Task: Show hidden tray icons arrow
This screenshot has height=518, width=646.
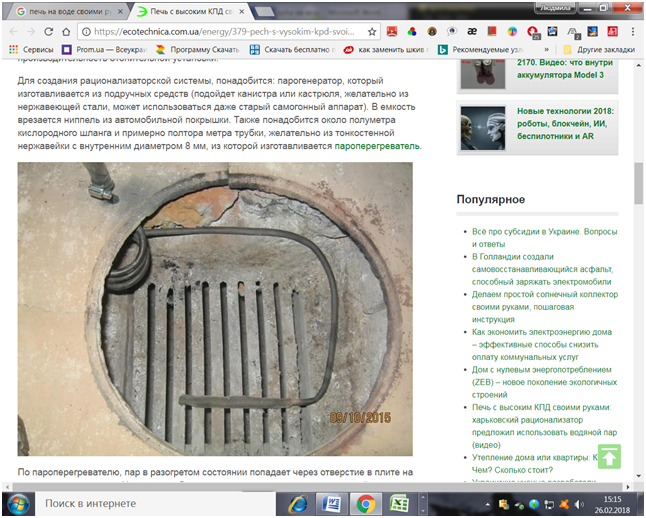Action: (x=488, y=504)
